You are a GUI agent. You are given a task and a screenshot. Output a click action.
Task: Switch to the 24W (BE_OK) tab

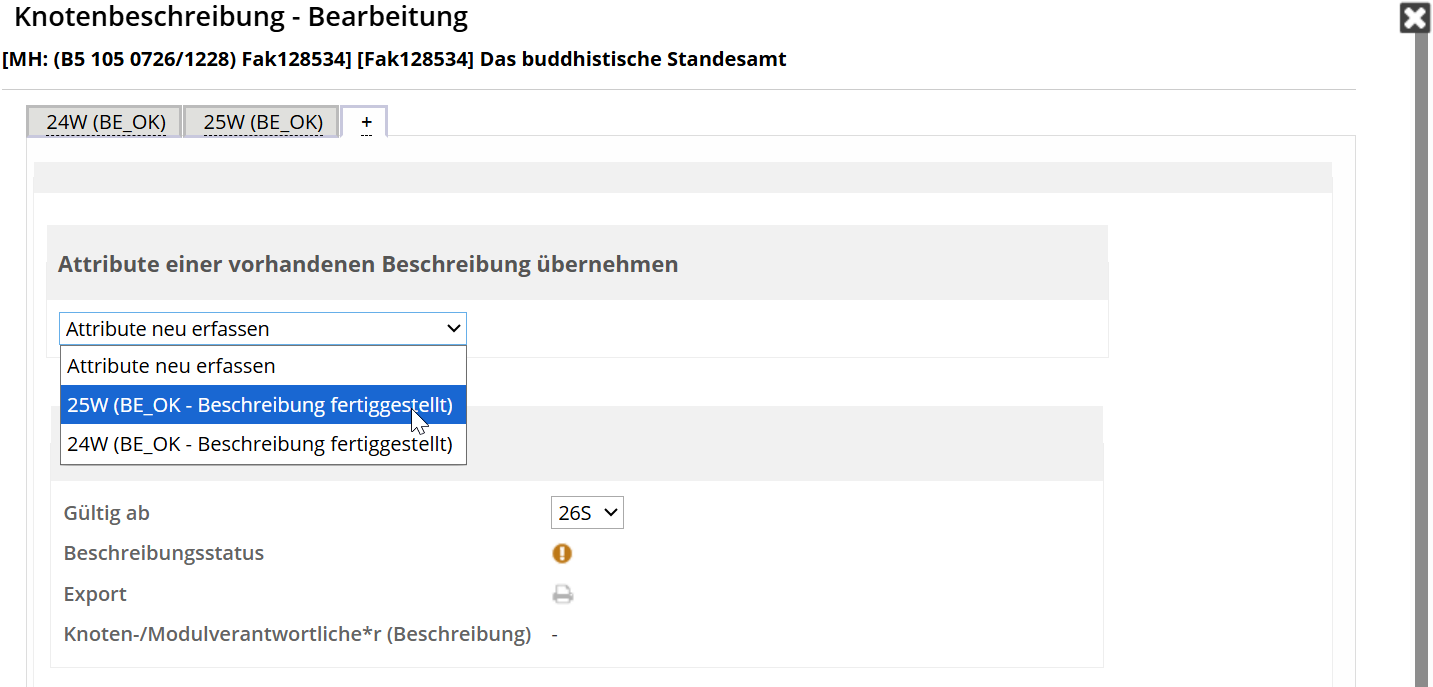[x=105, y=122]
